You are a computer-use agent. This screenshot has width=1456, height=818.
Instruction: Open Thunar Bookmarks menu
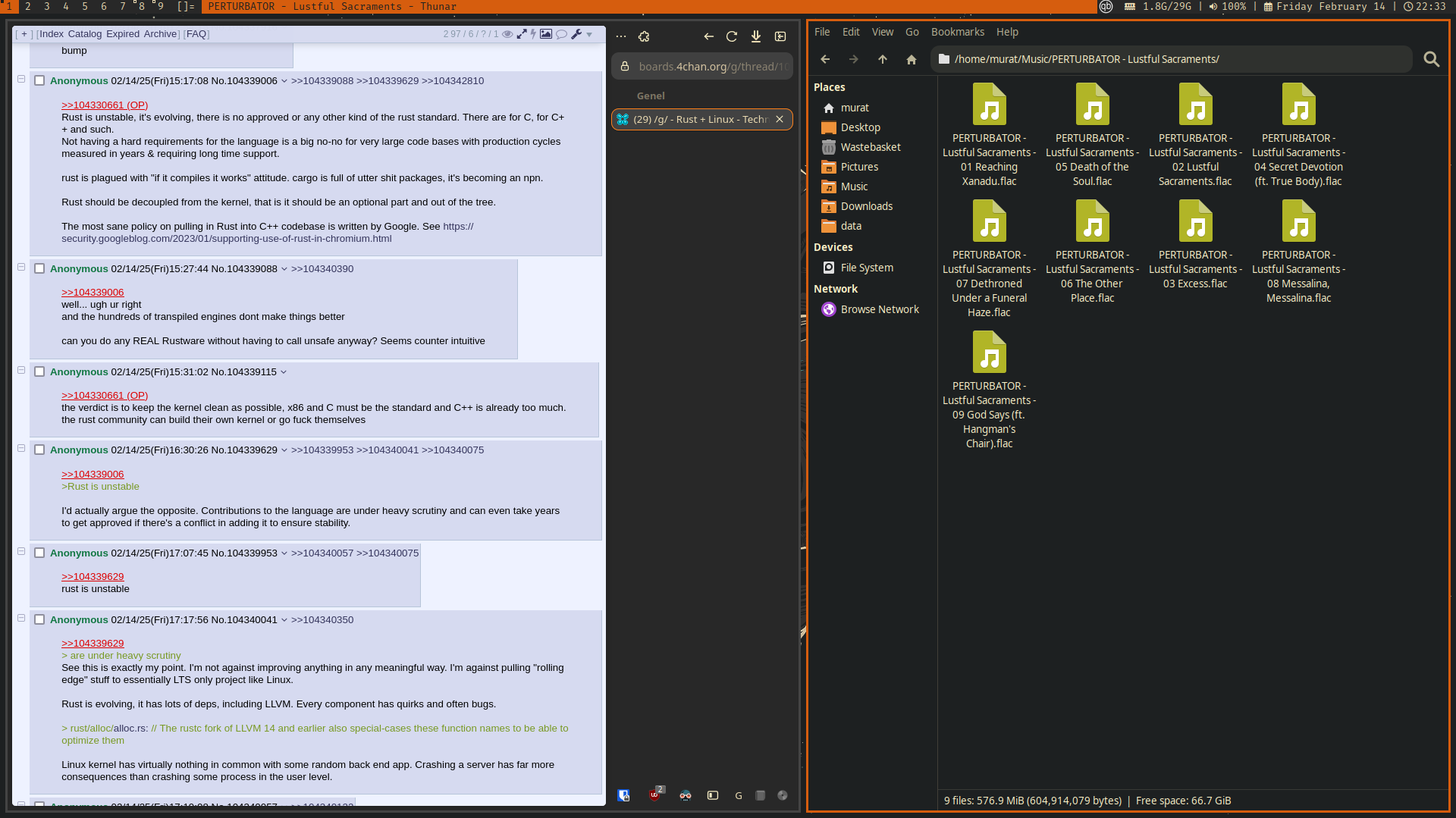pos(958,32)
